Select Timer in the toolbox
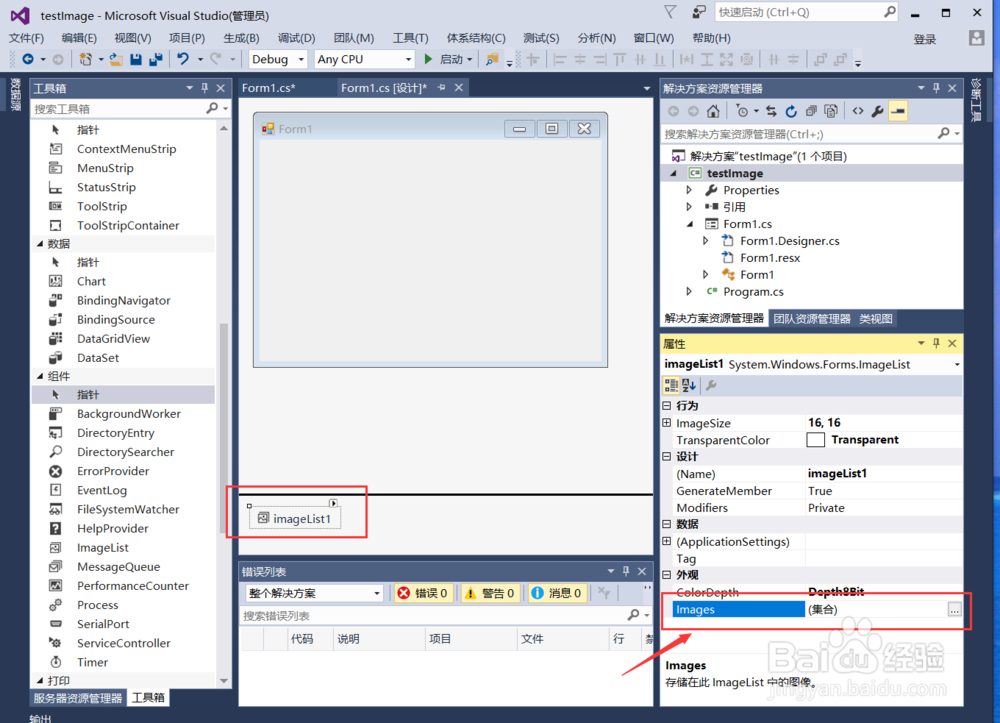The width and height of the screenshot is (1000, 723). click(92, 662)
